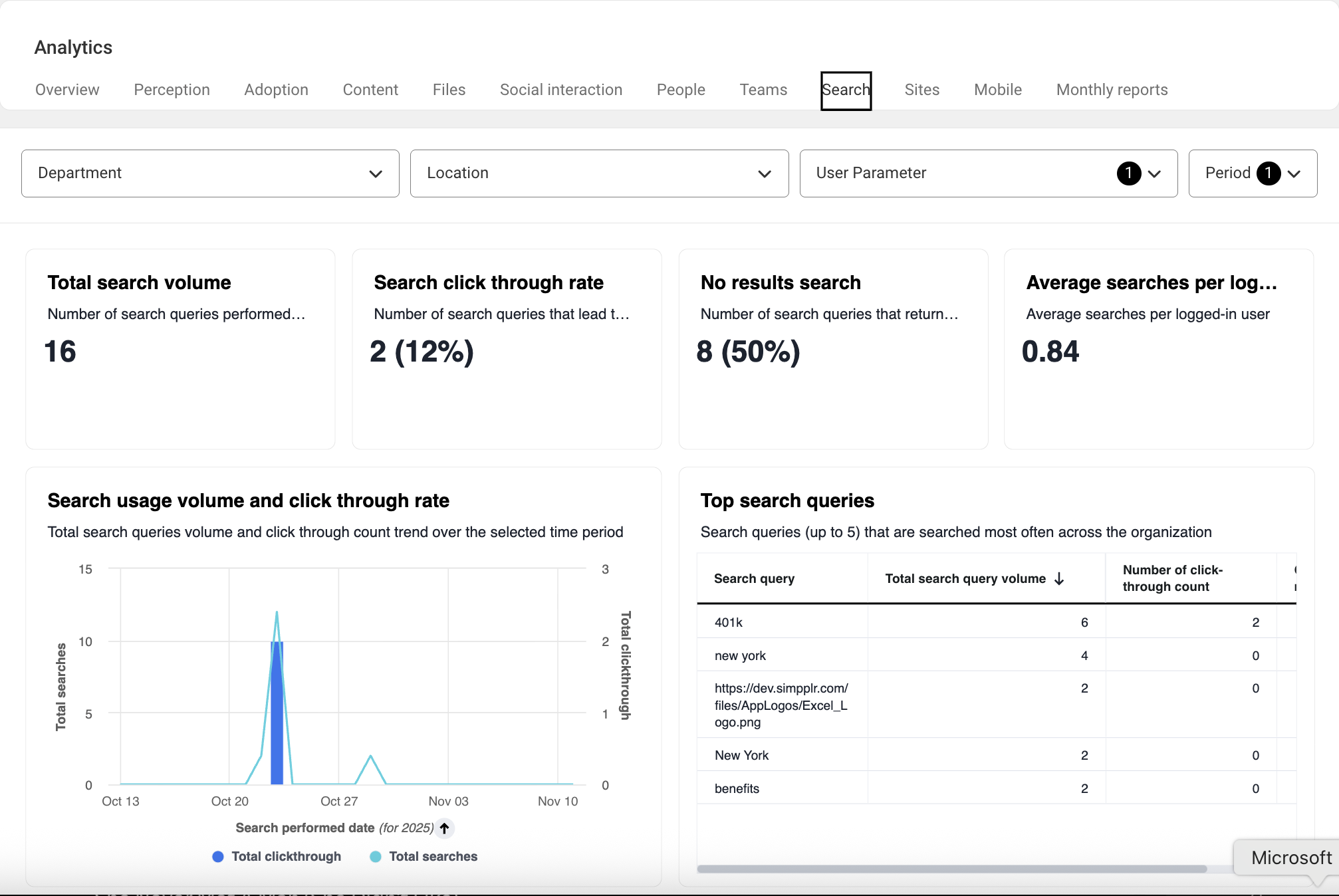
Task: Click the Microsoft tooltip label
Action: (1290, 857)
